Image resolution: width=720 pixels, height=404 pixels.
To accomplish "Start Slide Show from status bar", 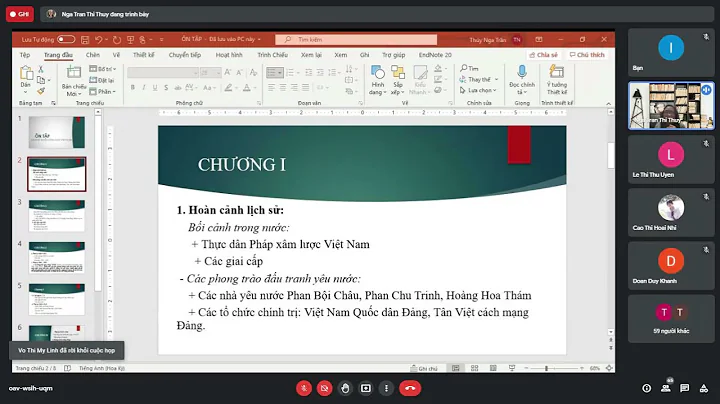I will pos(512,368).
